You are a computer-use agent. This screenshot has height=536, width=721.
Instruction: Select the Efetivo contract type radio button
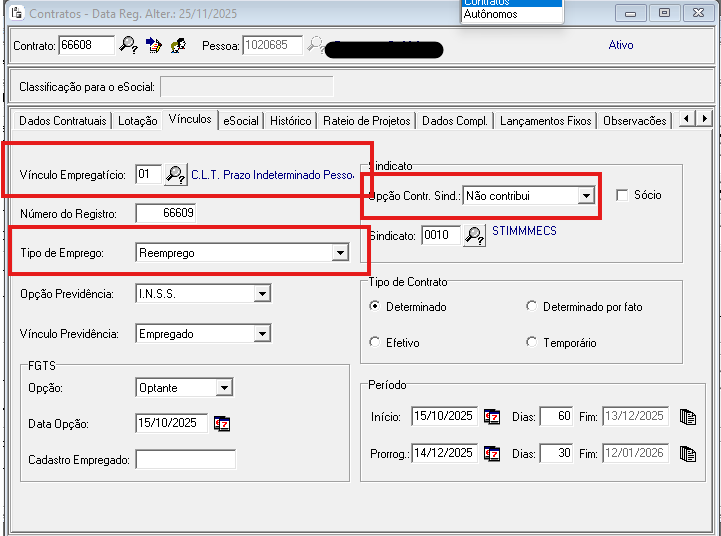[x=375, y=343]
